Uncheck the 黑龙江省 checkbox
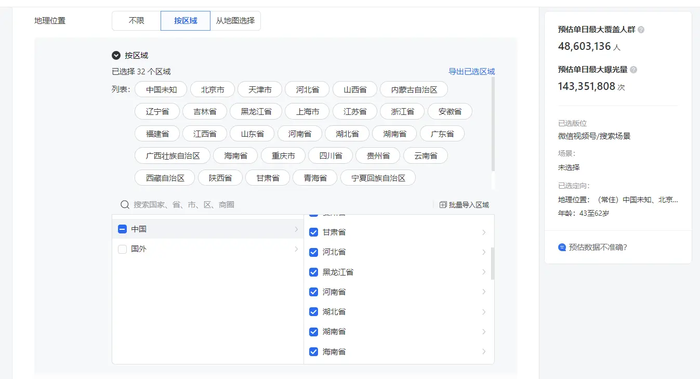 pos(313,272)
